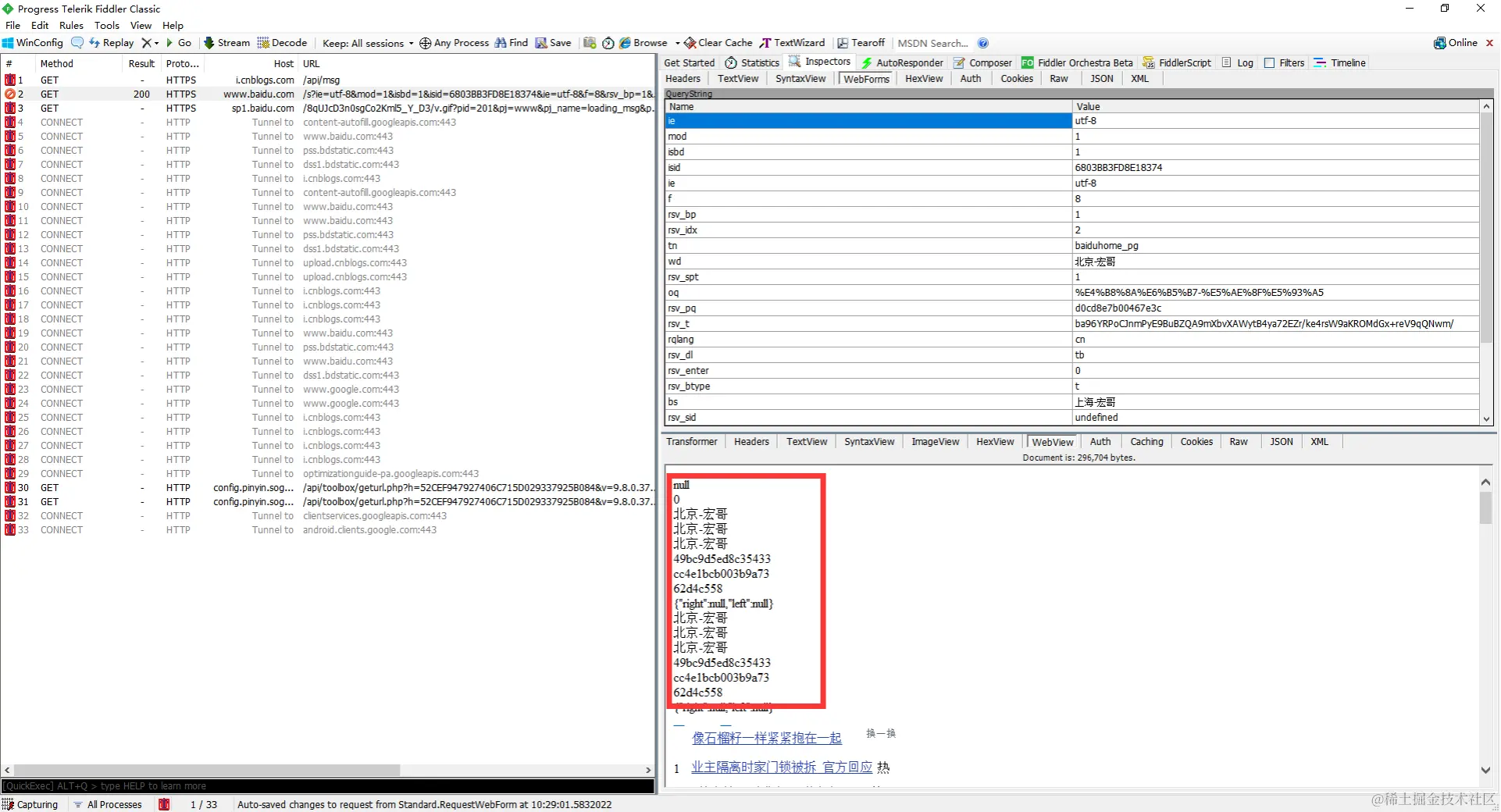Select the response Caching tab
Screen dimensions: 1501x812
click(x=1146, y=442)
